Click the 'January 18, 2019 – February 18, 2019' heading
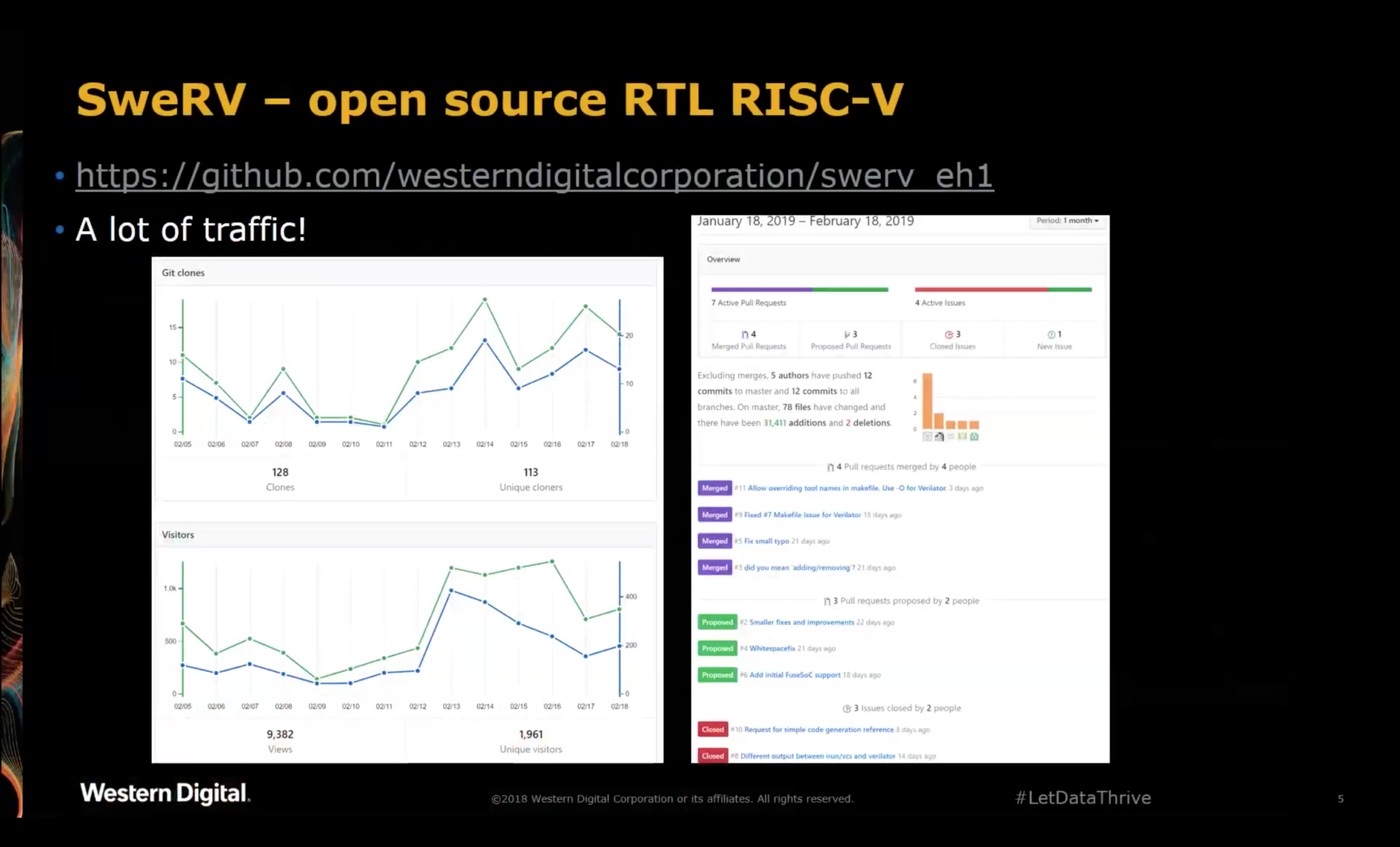 805,221
